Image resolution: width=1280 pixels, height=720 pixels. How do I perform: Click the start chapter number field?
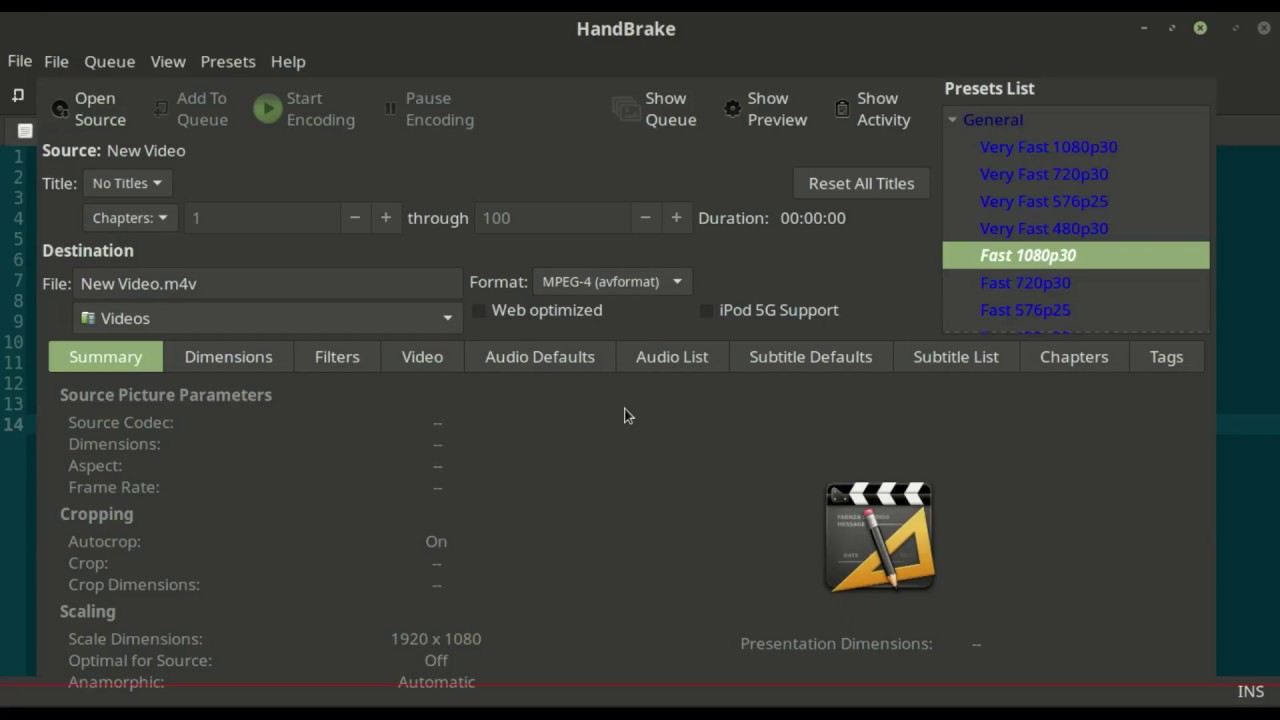[262, 218]
